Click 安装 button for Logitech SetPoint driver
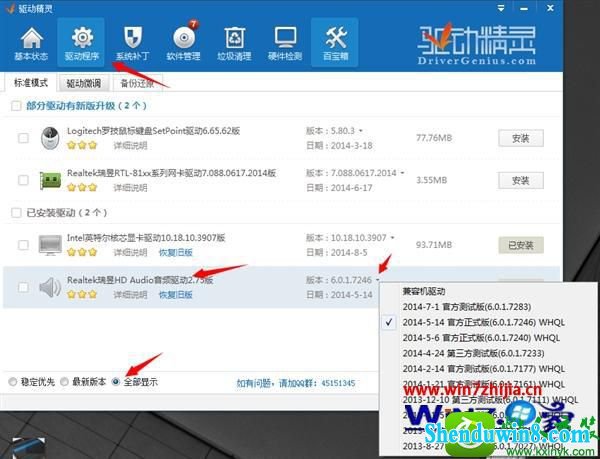Screen dimensions: 600x459 pos(521,138)
